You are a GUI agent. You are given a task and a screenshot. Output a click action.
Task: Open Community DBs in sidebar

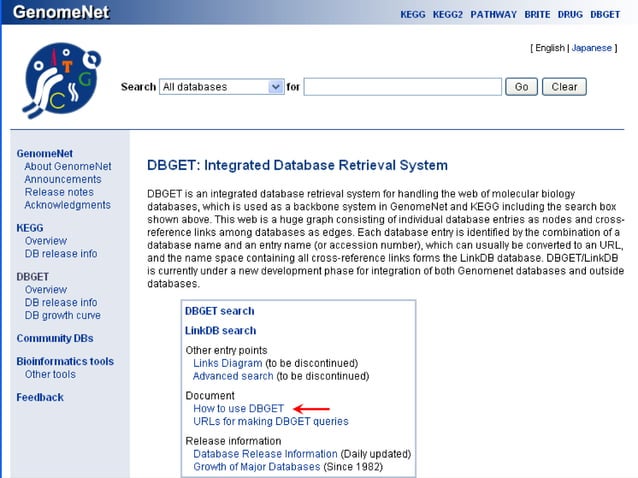[x=55, y=338]
